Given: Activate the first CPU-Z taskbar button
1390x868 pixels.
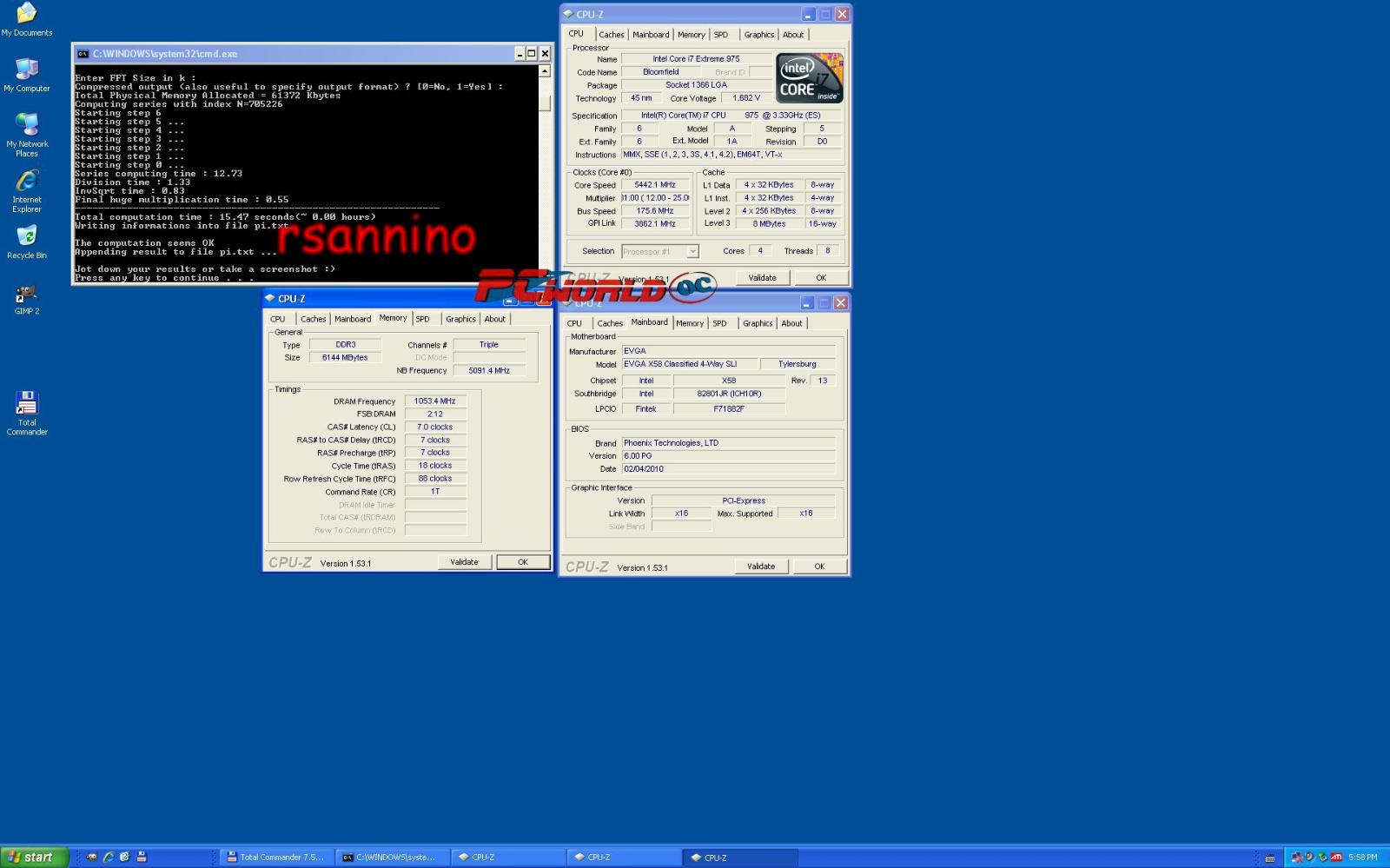Looking at the screenshot, I should 508,857.
